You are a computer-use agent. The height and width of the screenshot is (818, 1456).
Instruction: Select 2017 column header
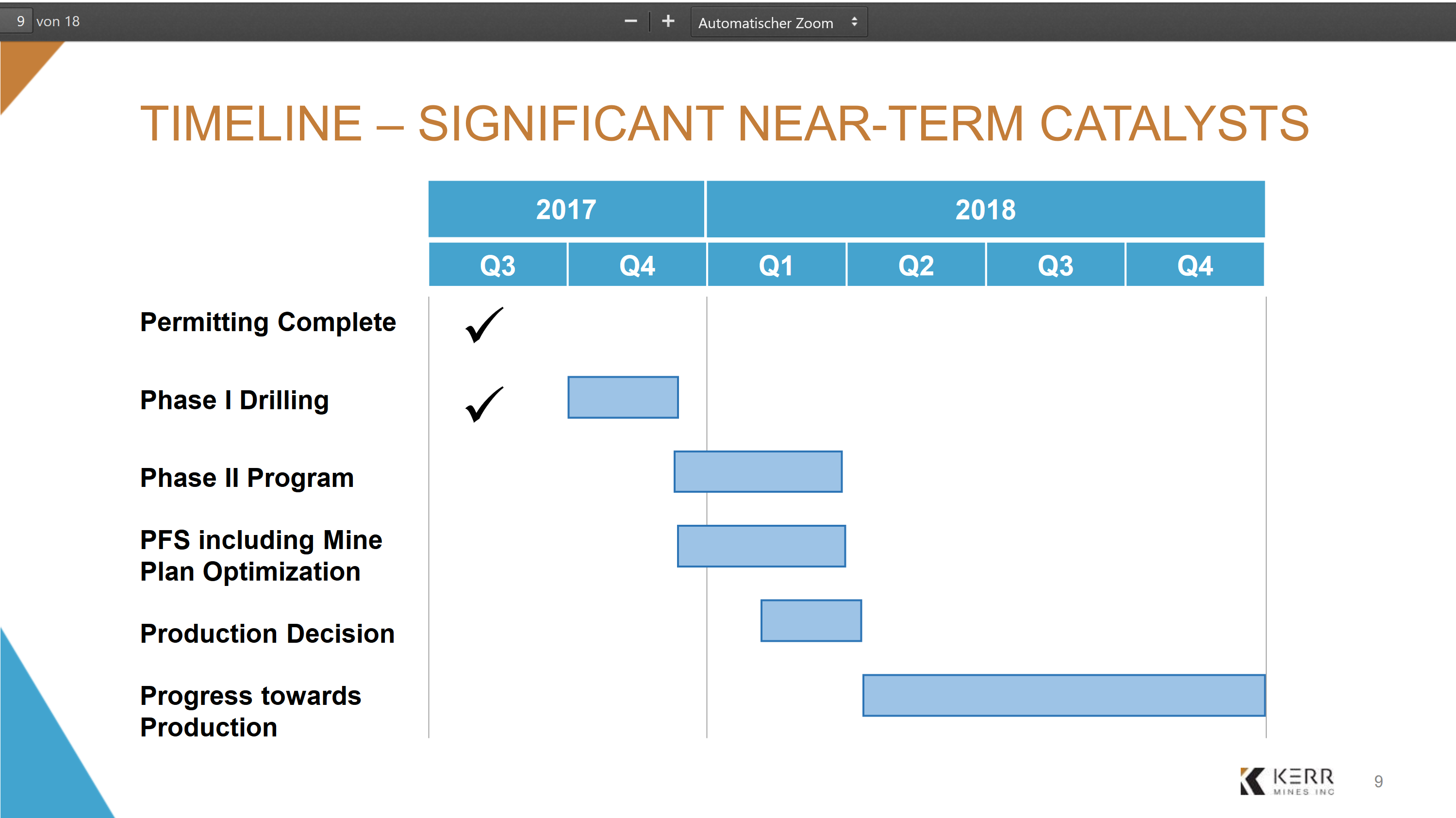pyautogui.click(x=566, y=210)
